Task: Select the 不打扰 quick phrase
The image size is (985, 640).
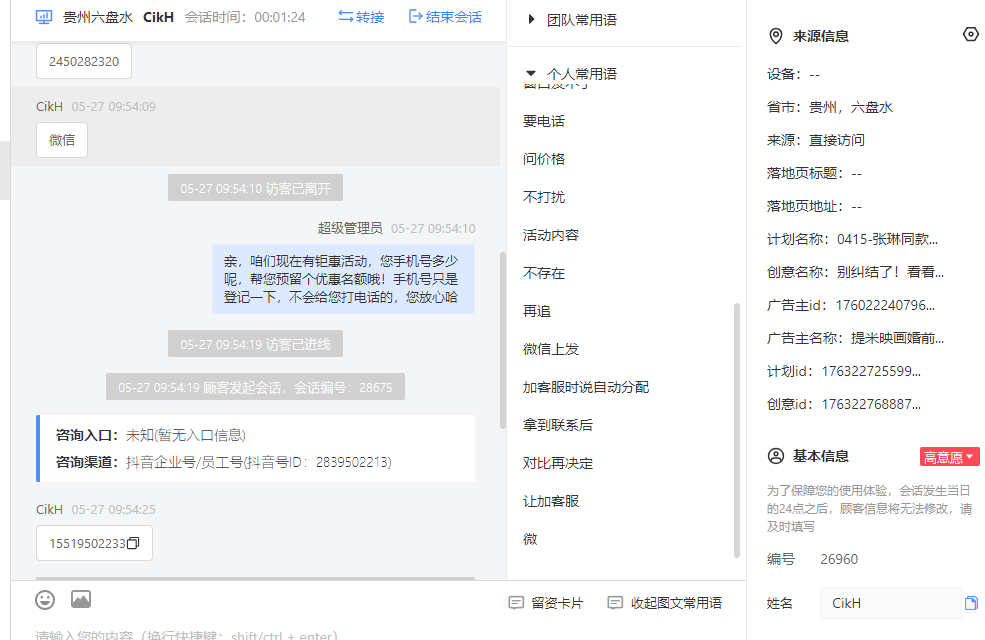Action: tap(544, 197)
